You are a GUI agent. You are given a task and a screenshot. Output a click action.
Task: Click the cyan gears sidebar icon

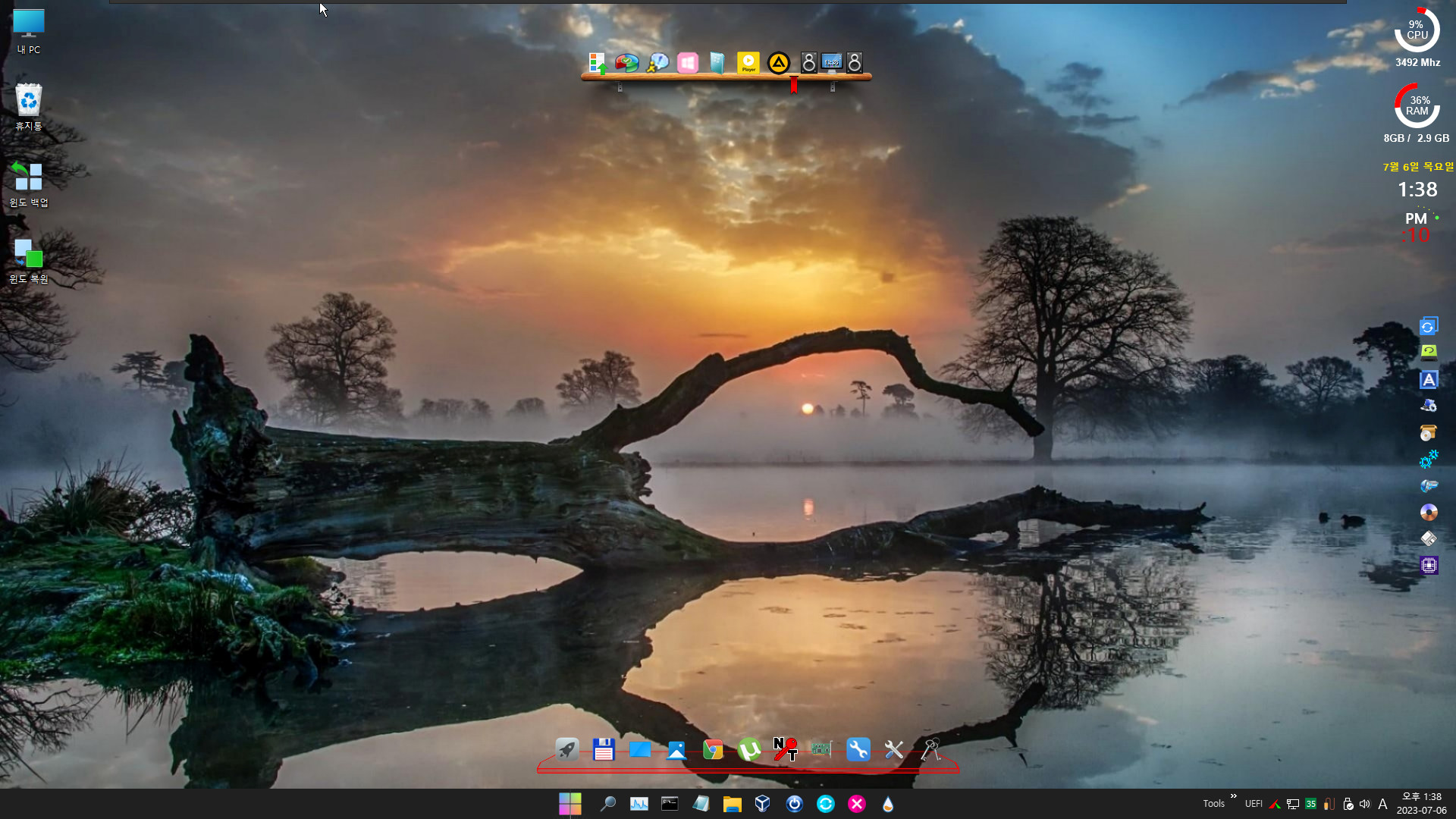(x=1429, y=460)
